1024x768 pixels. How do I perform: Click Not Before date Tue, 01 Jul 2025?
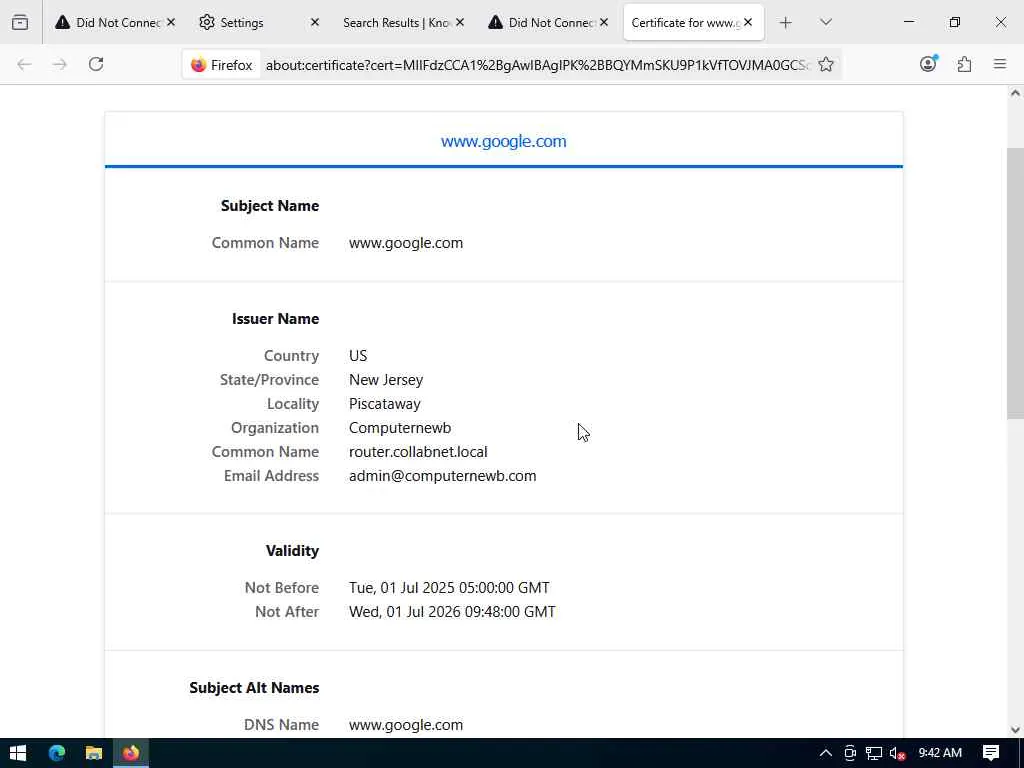(x=449, y=588)
